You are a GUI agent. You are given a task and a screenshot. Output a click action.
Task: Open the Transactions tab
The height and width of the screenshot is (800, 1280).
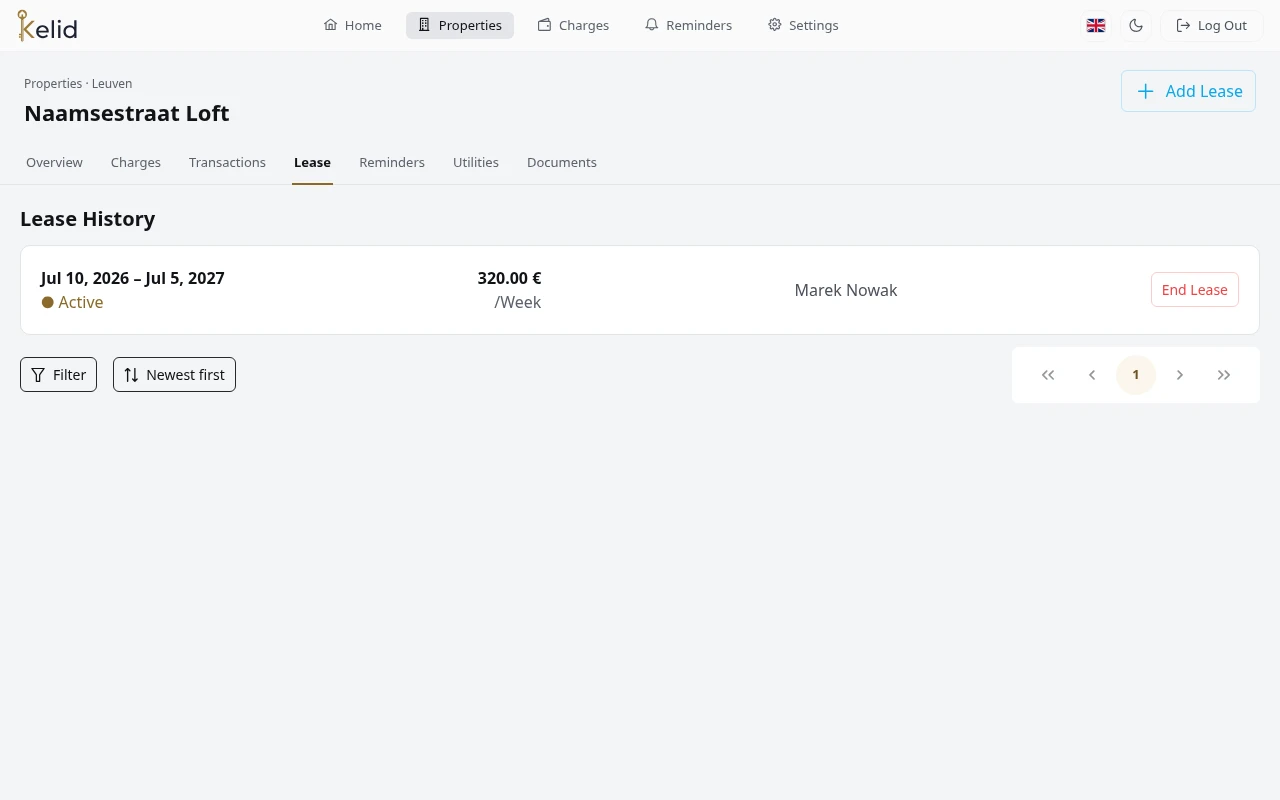click(227, 162)
